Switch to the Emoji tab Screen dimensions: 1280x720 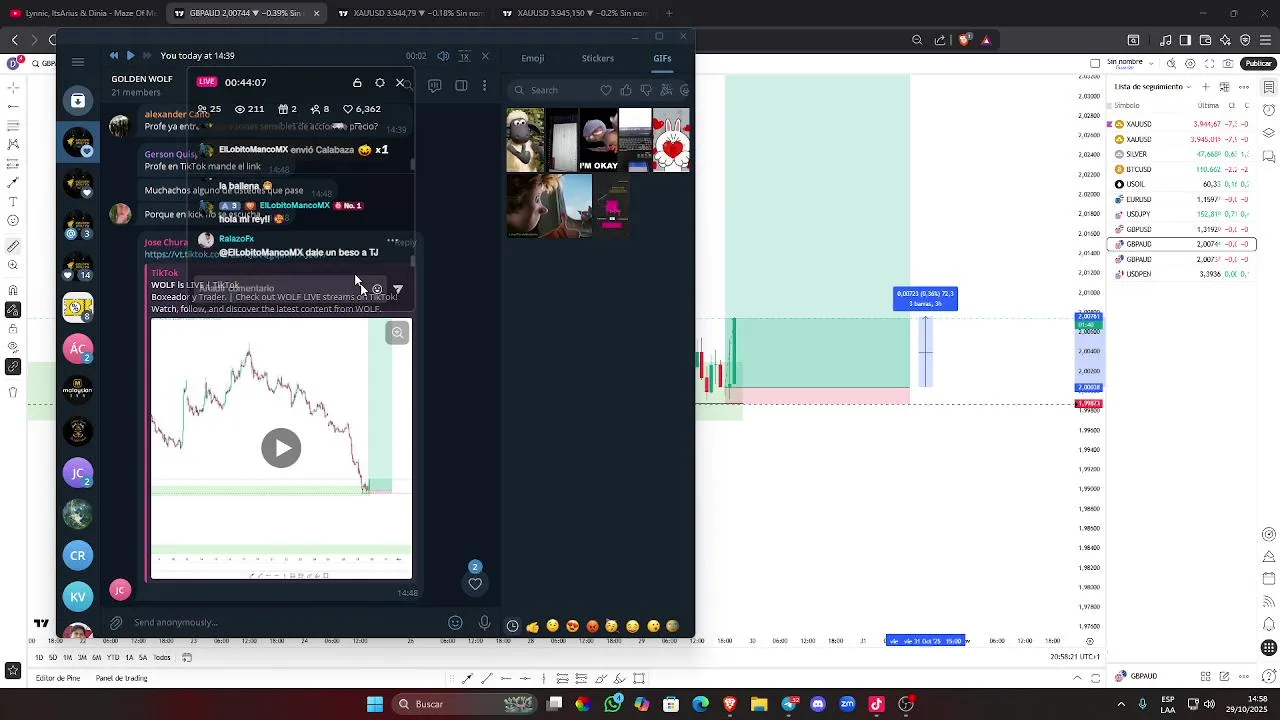[532, 58]
